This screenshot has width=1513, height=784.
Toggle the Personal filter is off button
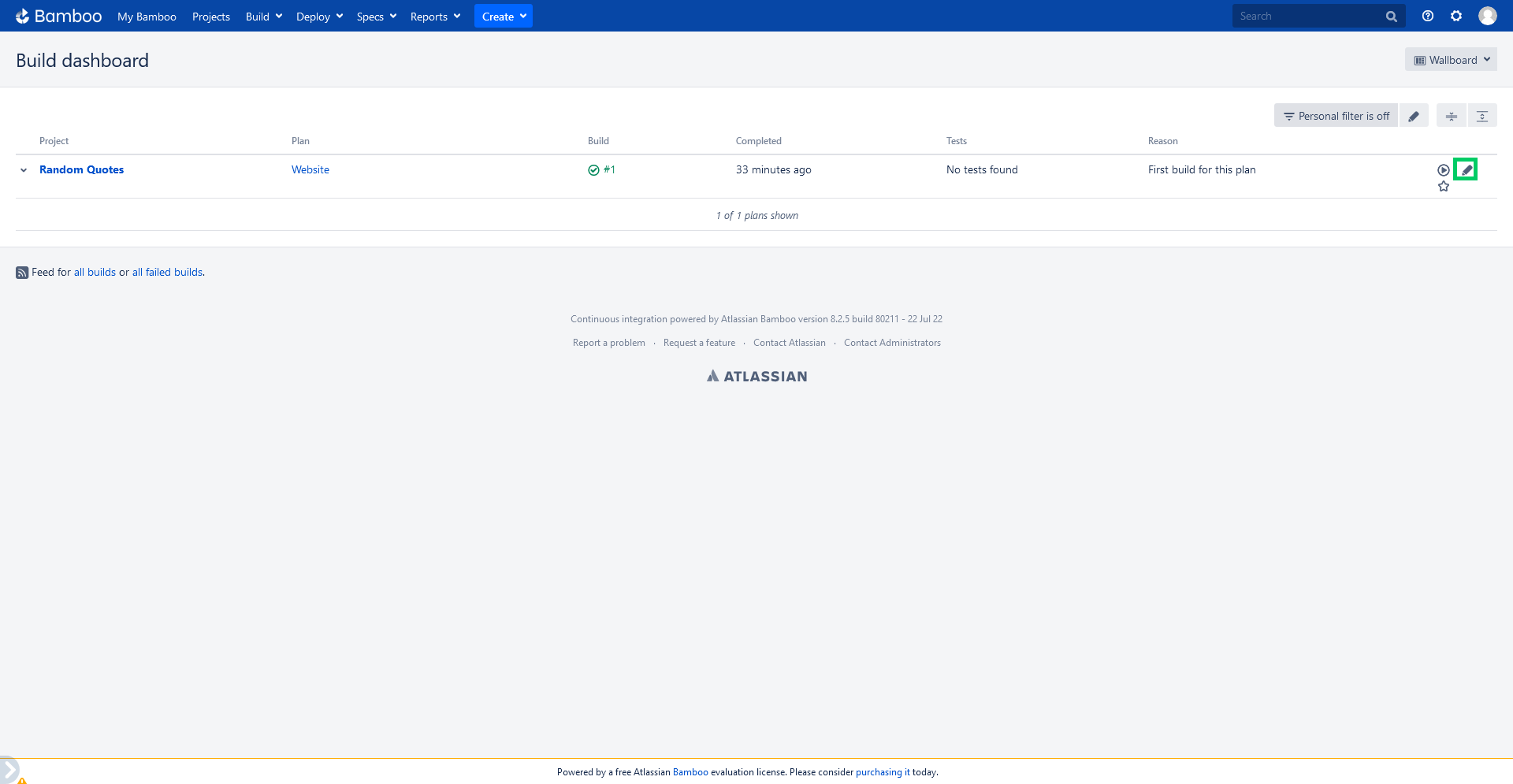[x=1336, y=116]
